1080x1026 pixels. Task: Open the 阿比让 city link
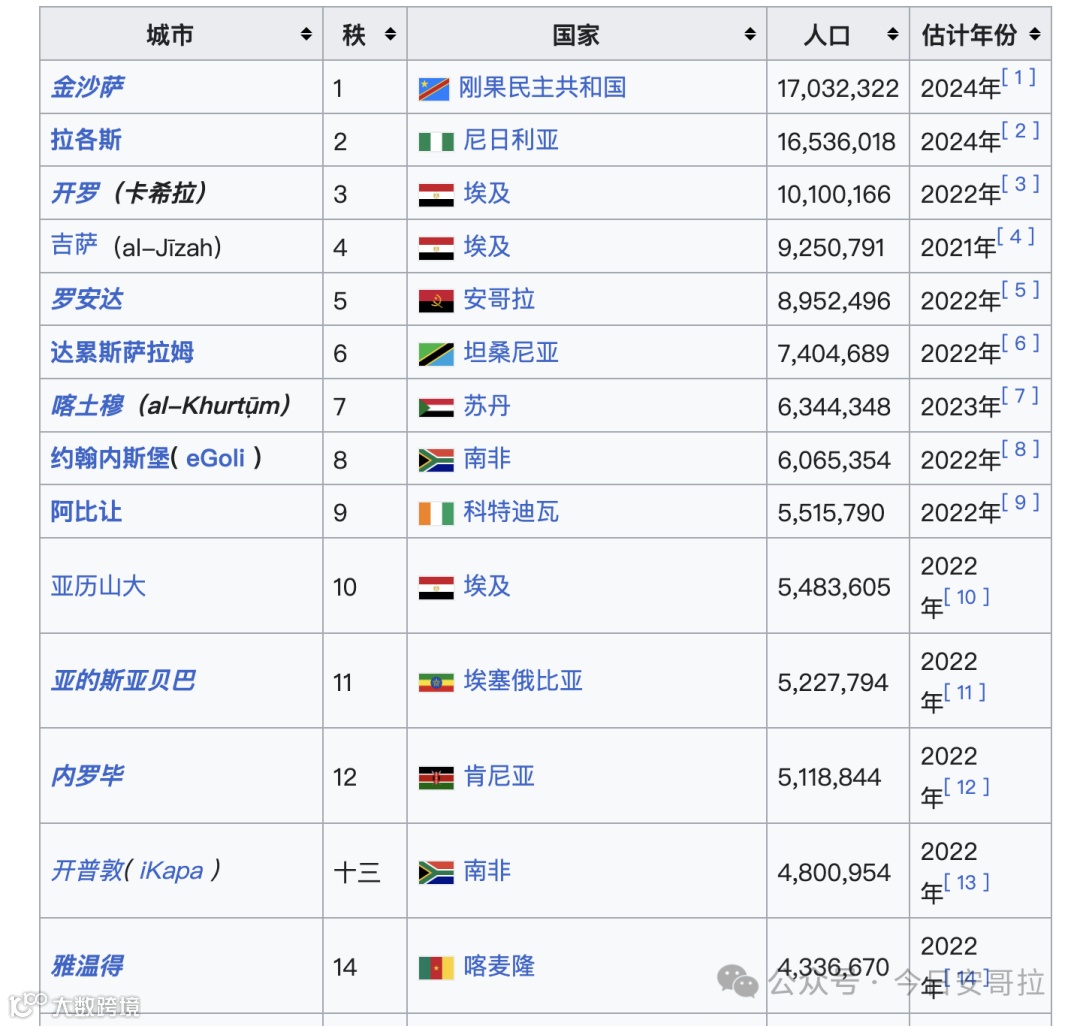click(86, 512)
